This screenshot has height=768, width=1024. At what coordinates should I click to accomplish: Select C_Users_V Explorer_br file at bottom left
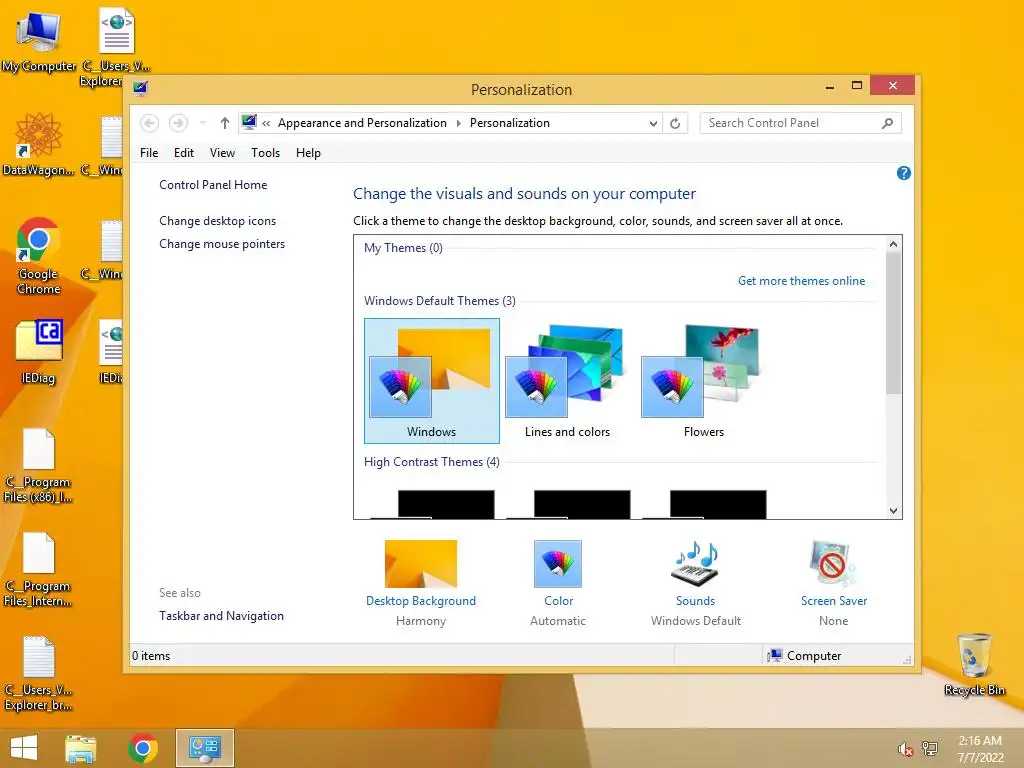[39, 674]
